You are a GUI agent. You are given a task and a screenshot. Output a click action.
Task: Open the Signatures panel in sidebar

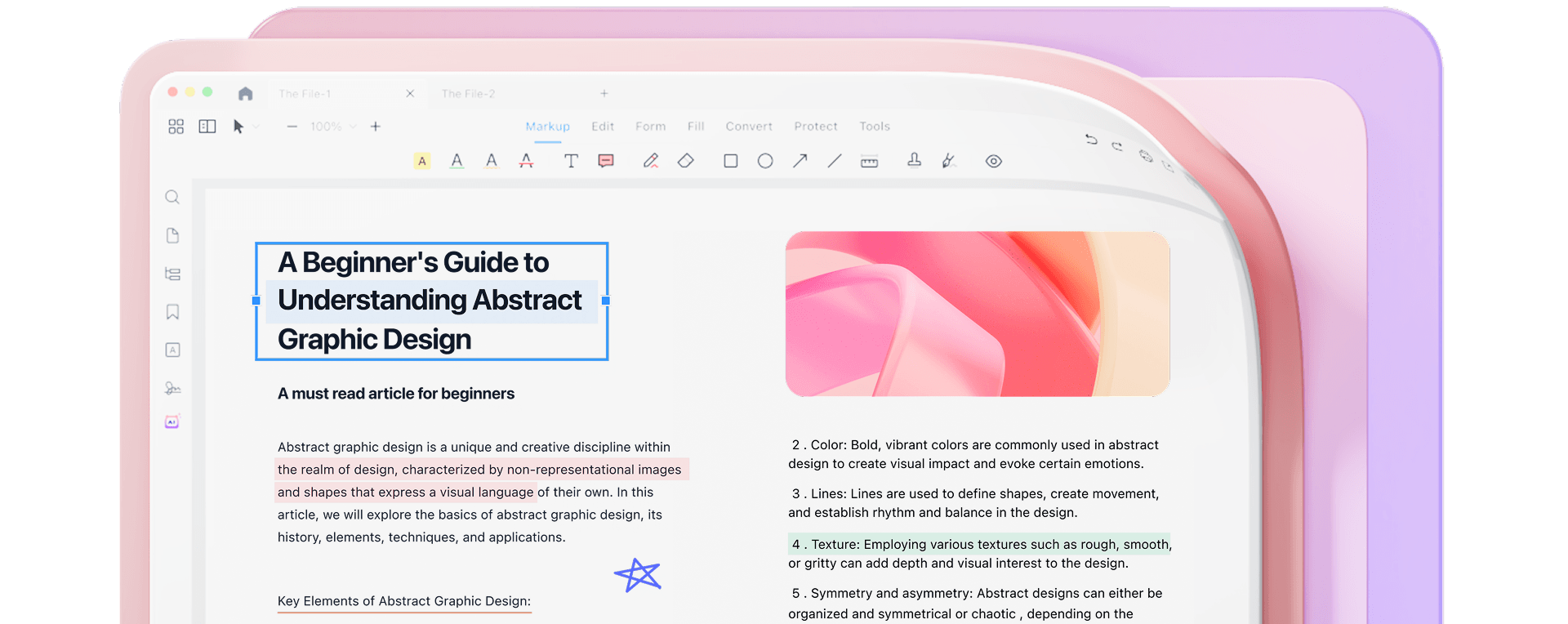172,388
